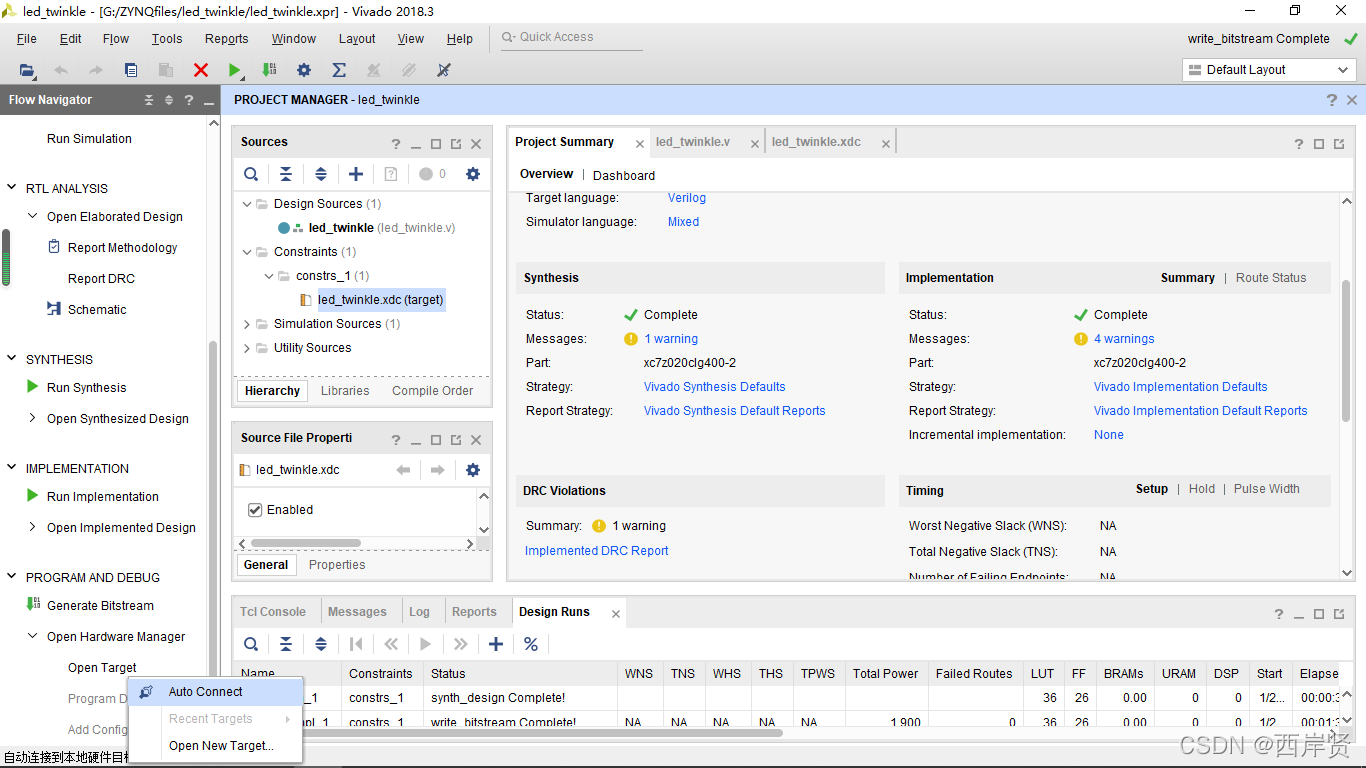Maximize the Sources panel
Image resolution: width=1366 pixels, height=768 pixels.
pyautogui.click(x=436, y=144)
